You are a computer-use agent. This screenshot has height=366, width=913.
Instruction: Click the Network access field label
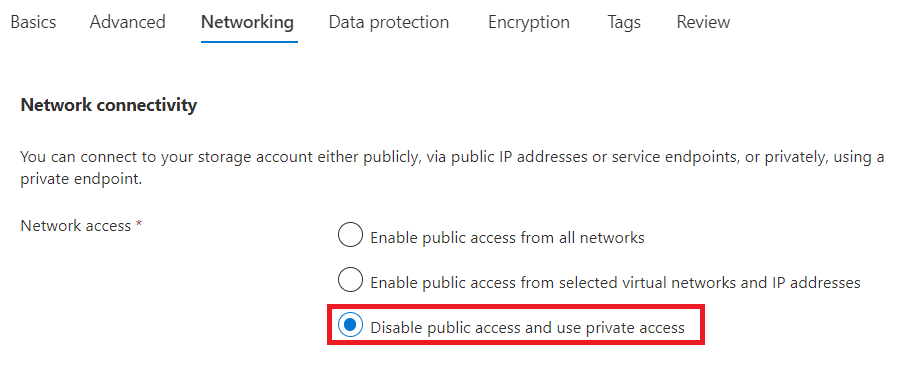pos(76,225)
